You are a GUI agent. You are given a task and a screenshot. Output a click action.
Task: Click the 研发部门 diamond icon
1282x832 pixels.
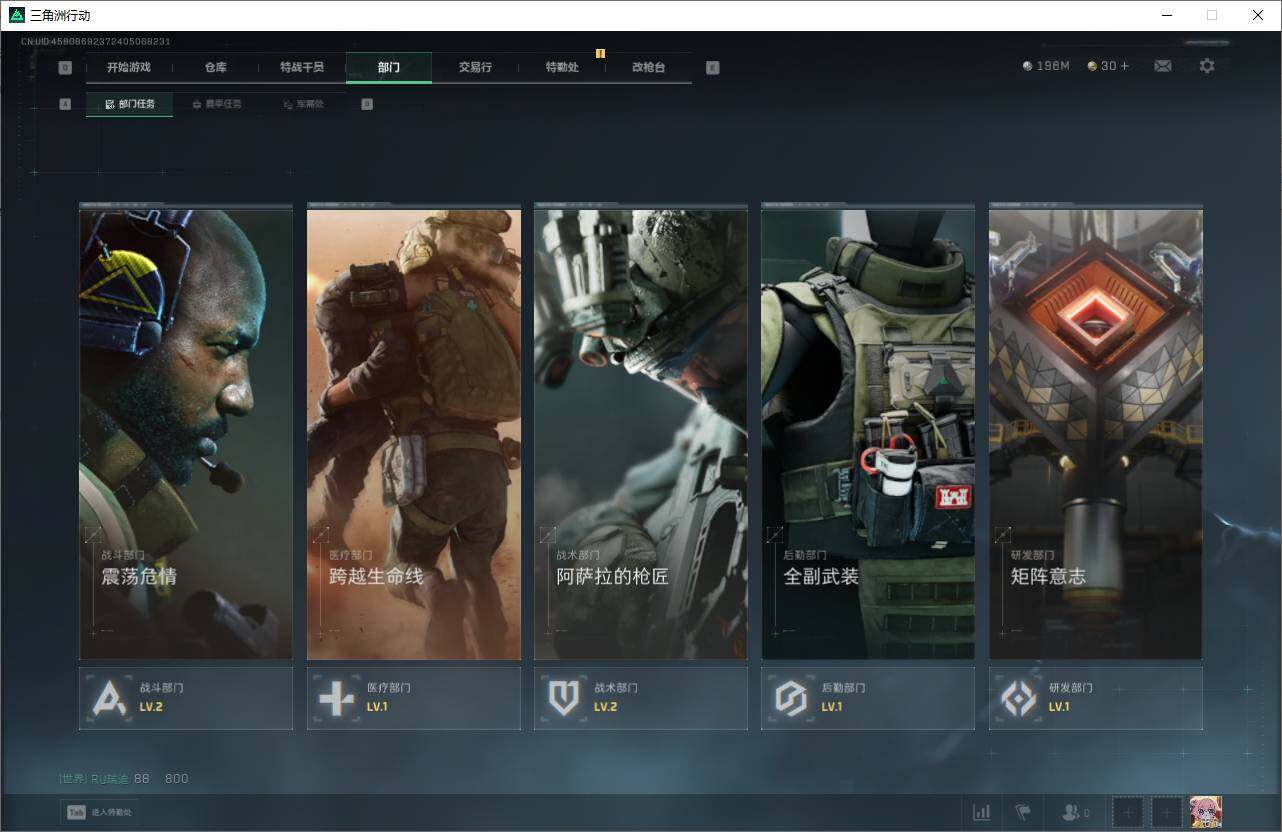tap(1019, 698)
